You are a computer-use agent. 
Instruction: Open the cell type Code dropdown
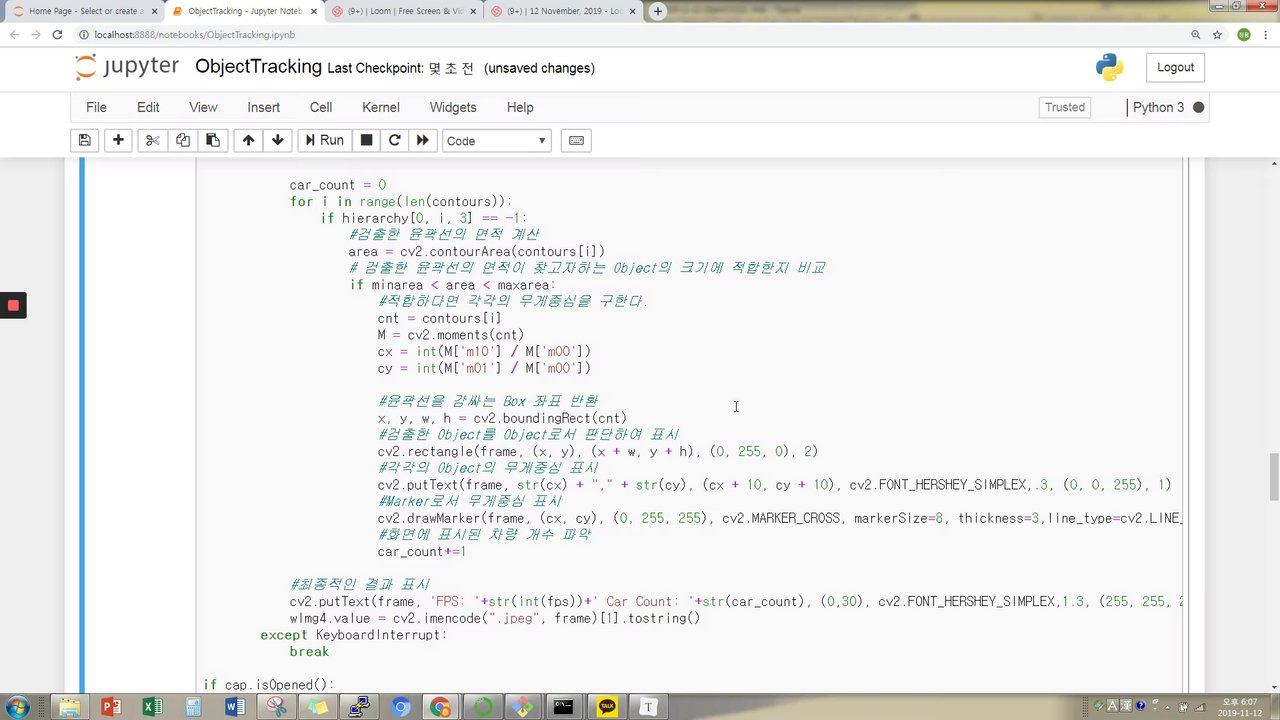click(x=497, y=141)
